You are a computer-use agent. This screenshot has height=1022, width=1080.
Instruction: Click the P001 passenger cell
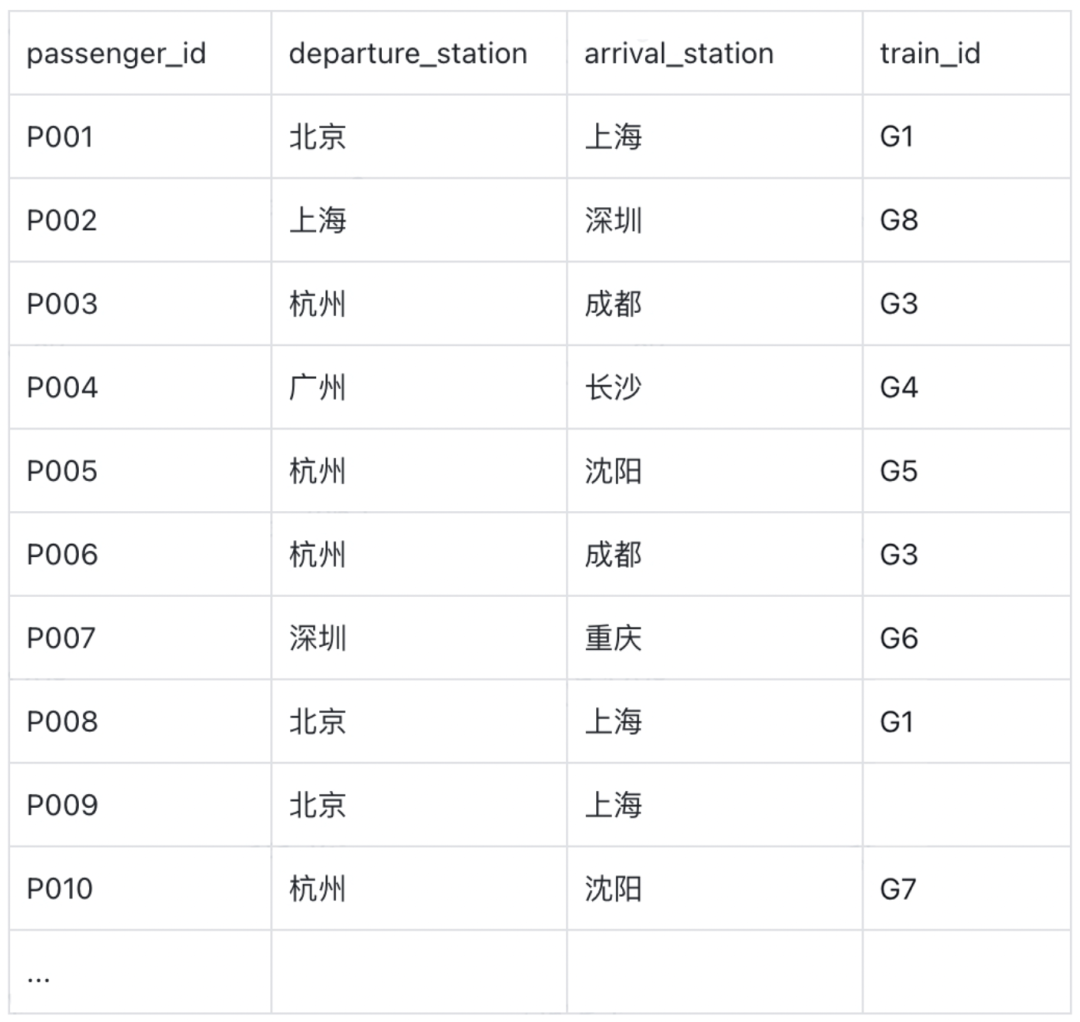(60, 137)
